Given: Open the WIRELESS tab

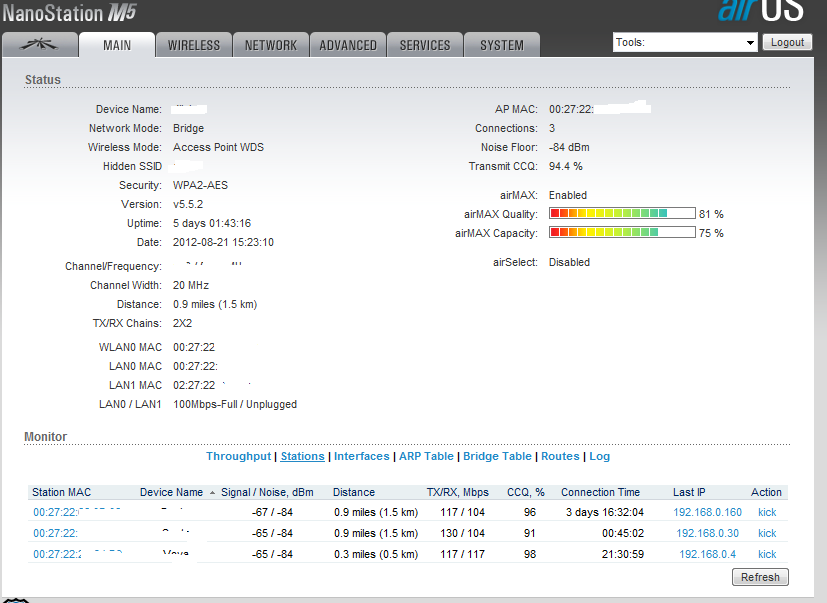Looking at the screenshot, I should pos(194,45).
